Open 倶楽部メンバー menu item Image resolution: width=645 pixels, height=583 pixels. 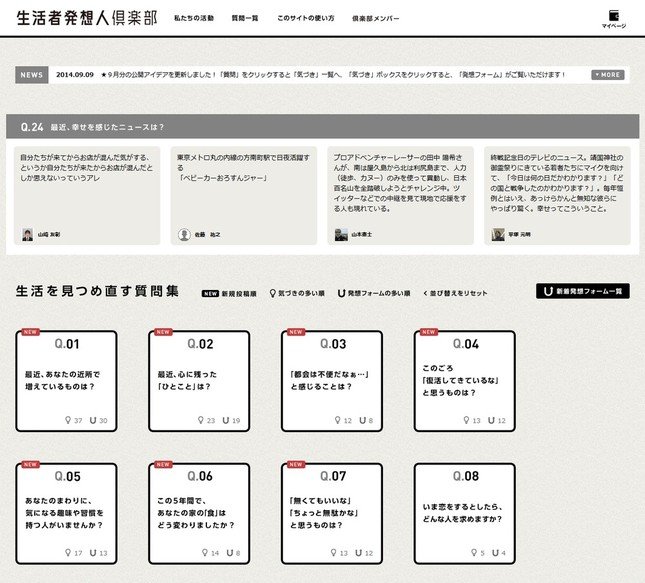tap(375, 19)
